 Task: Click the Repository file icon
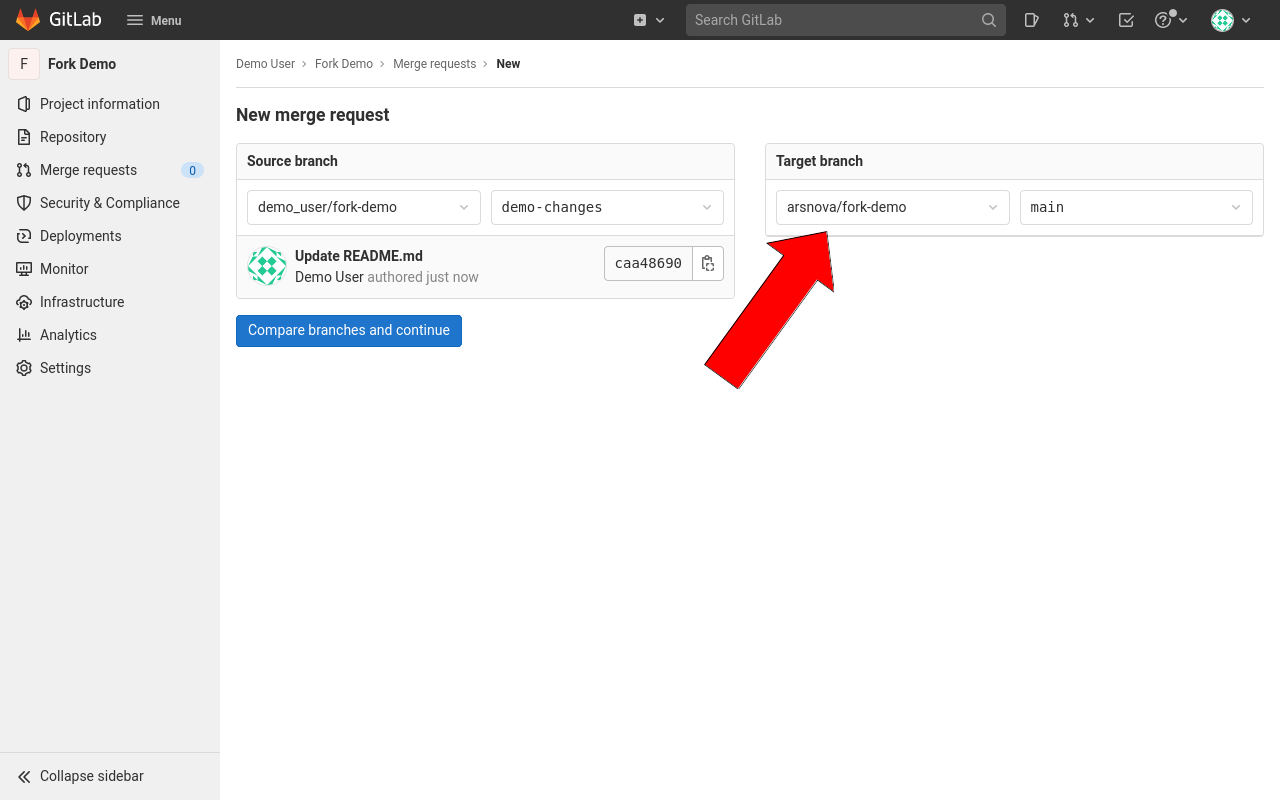(24, 137)
